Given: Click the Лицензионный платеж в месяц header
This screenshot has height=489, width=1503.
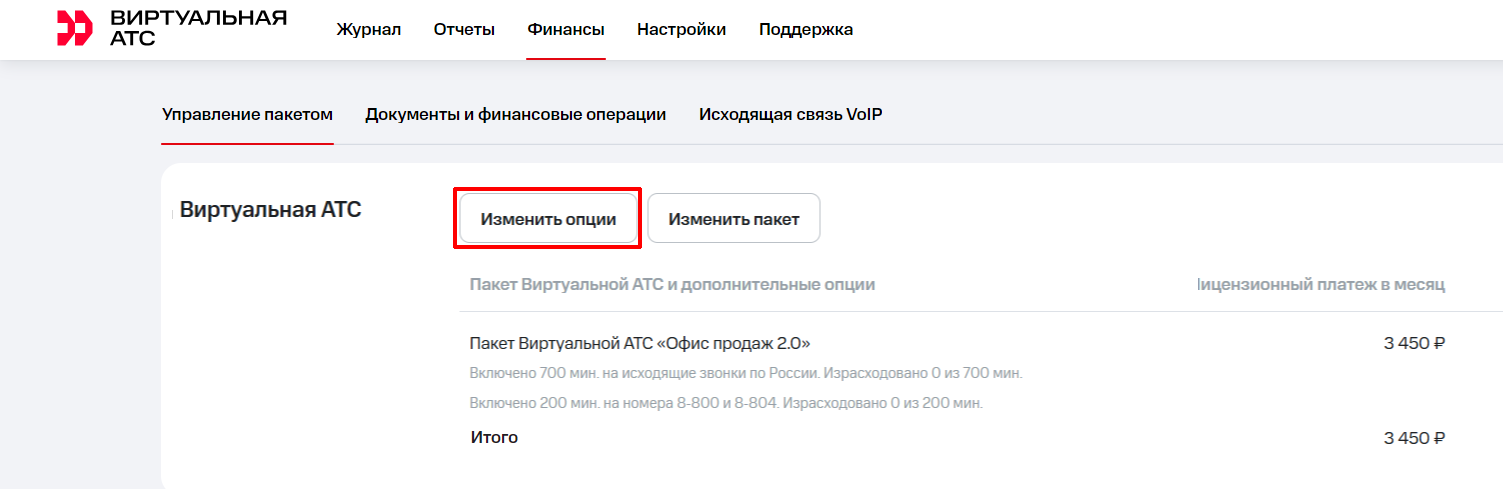Looking at the screenshot, I should pos(1322,285).
